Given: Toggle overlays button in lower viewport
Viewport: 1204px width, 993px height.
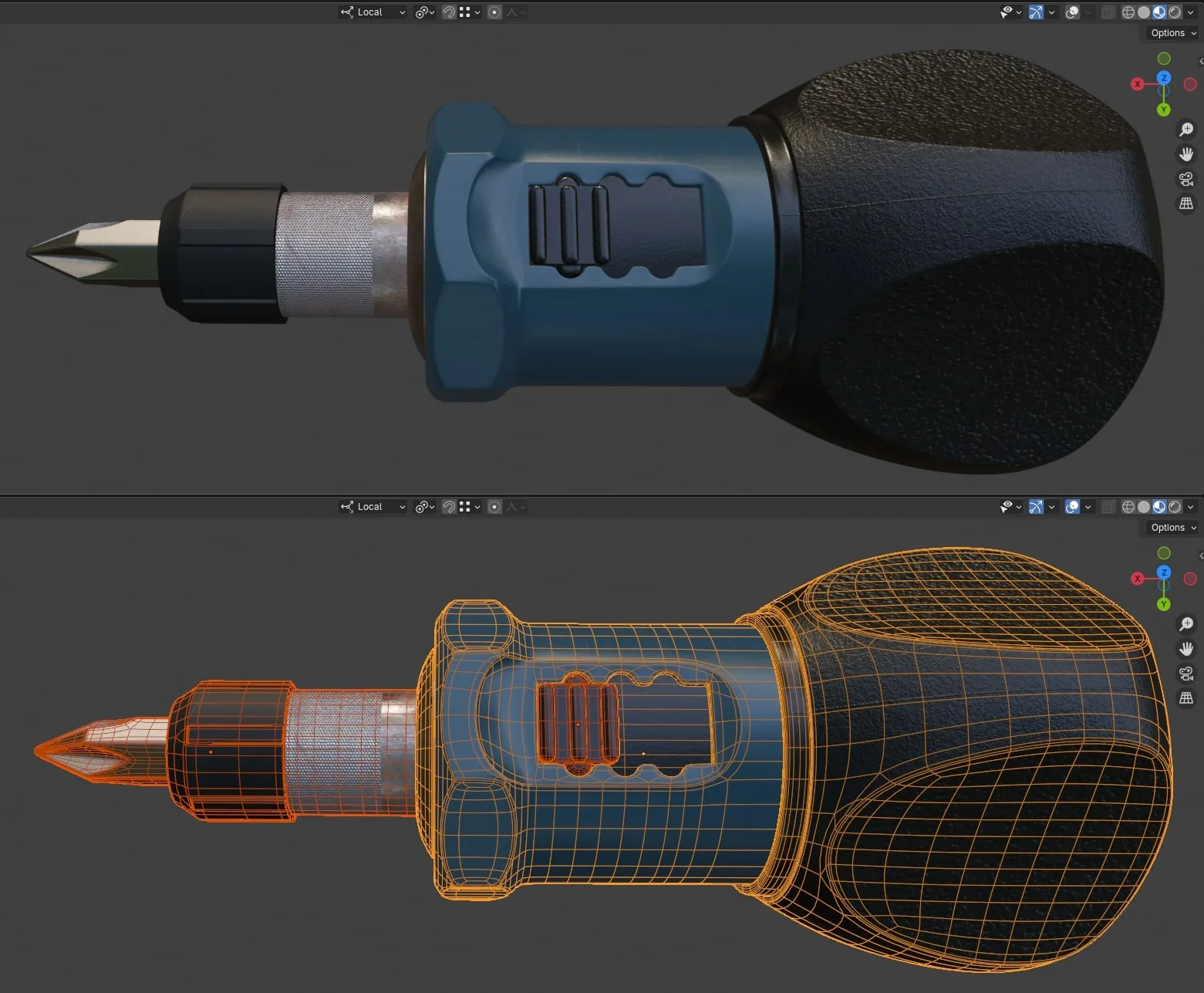Looking at the screenshot, I should [x=1072, y=507].
